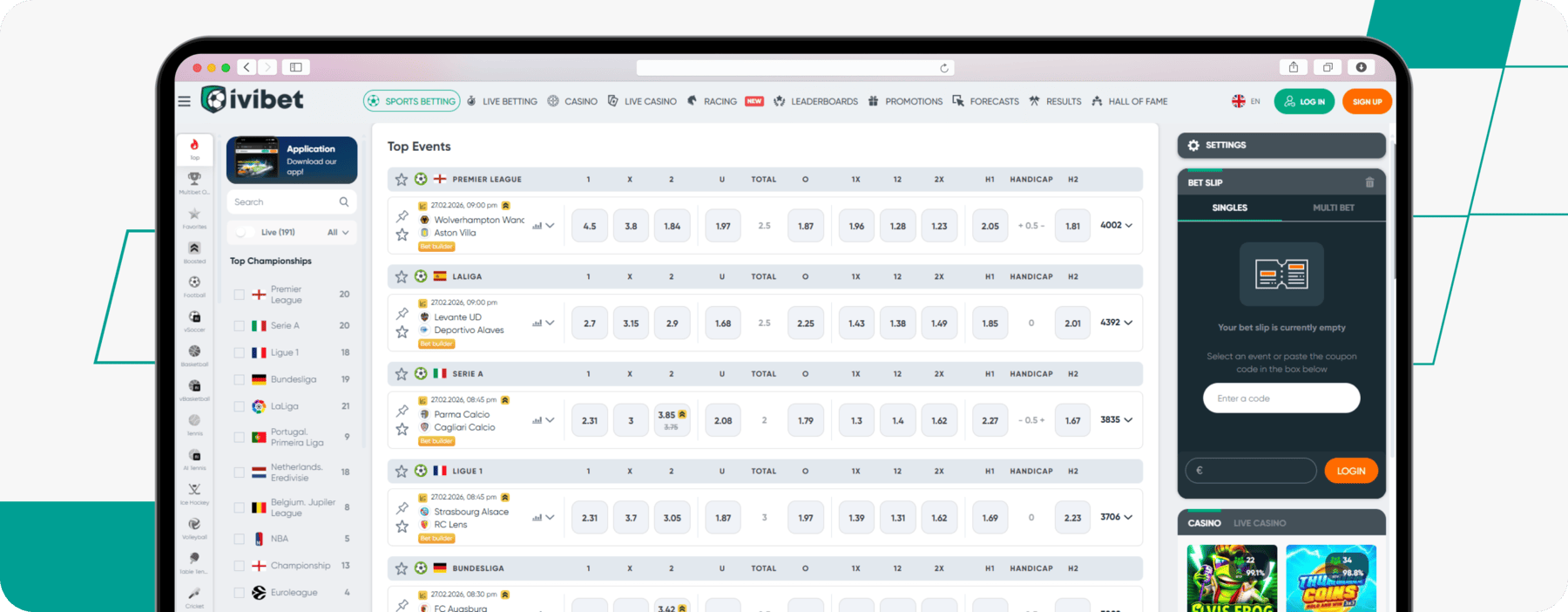1568x612 pixels.
Task: Star the Levante UD vs Deportivo Alaves match
Action: (402, 332)
